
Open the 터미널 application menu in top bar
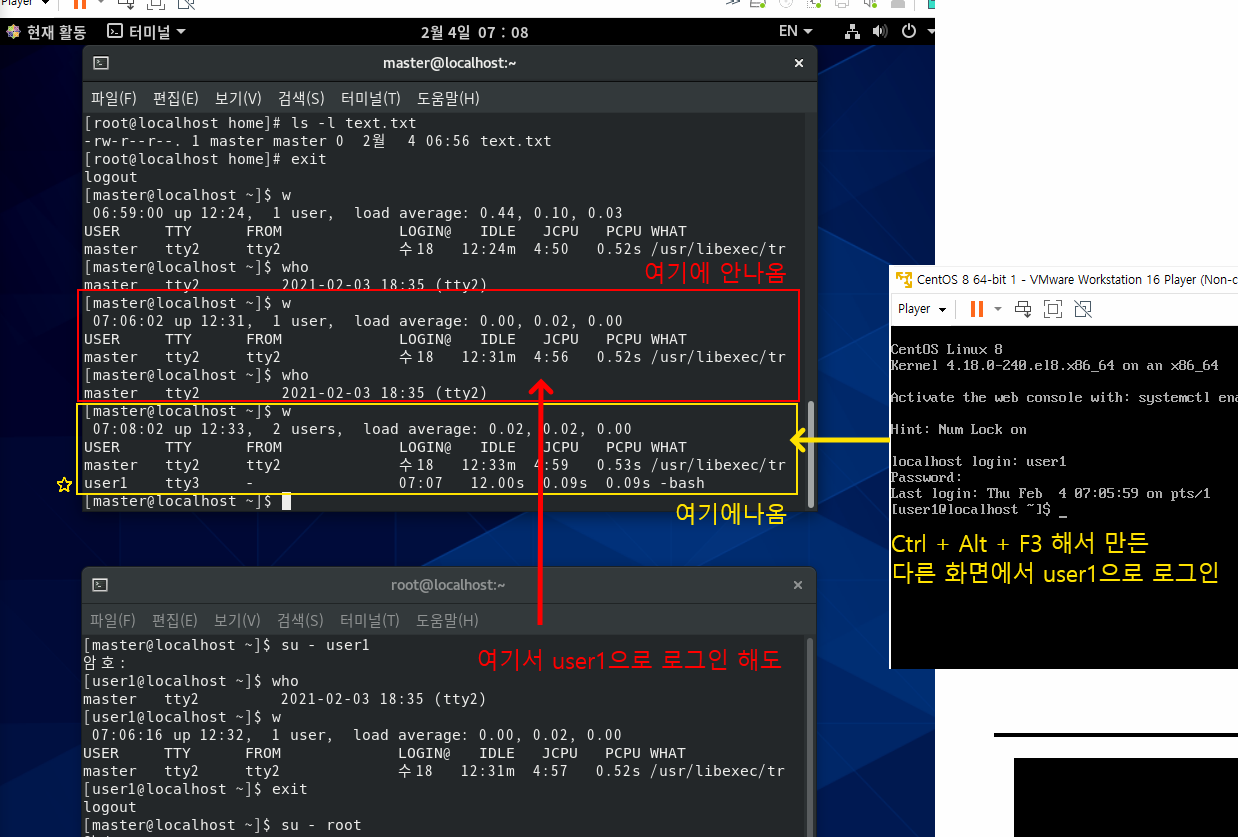pos(147,32)
